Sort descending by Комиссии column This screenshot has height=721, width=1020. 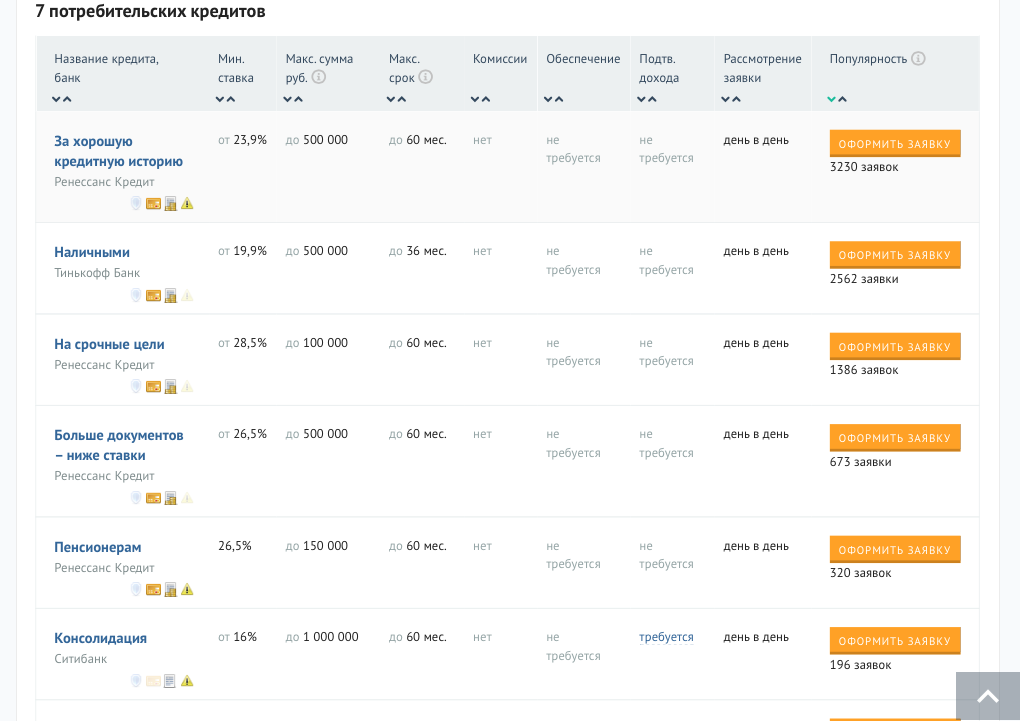(475, 100)
